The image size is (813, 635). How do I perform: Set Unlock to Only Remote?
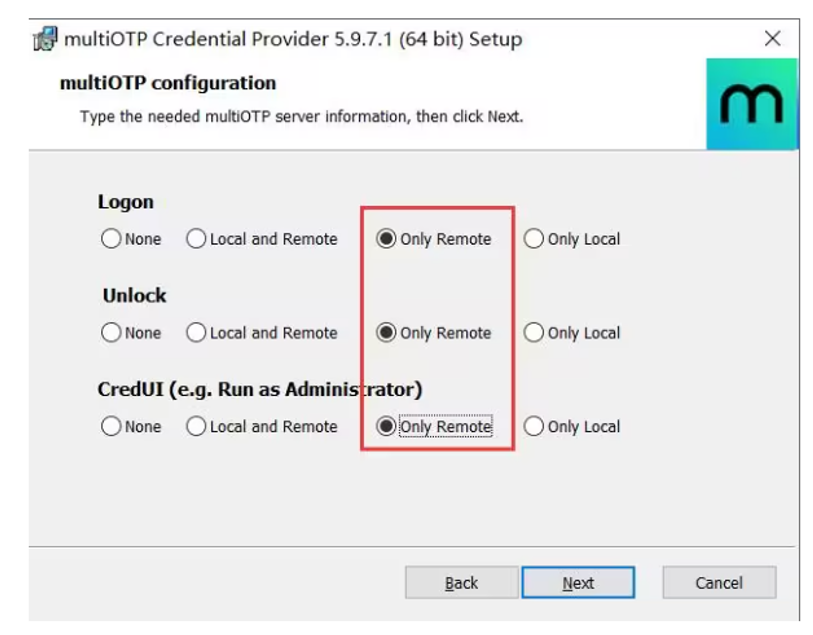pyautogui.click(x=386, y=333)
